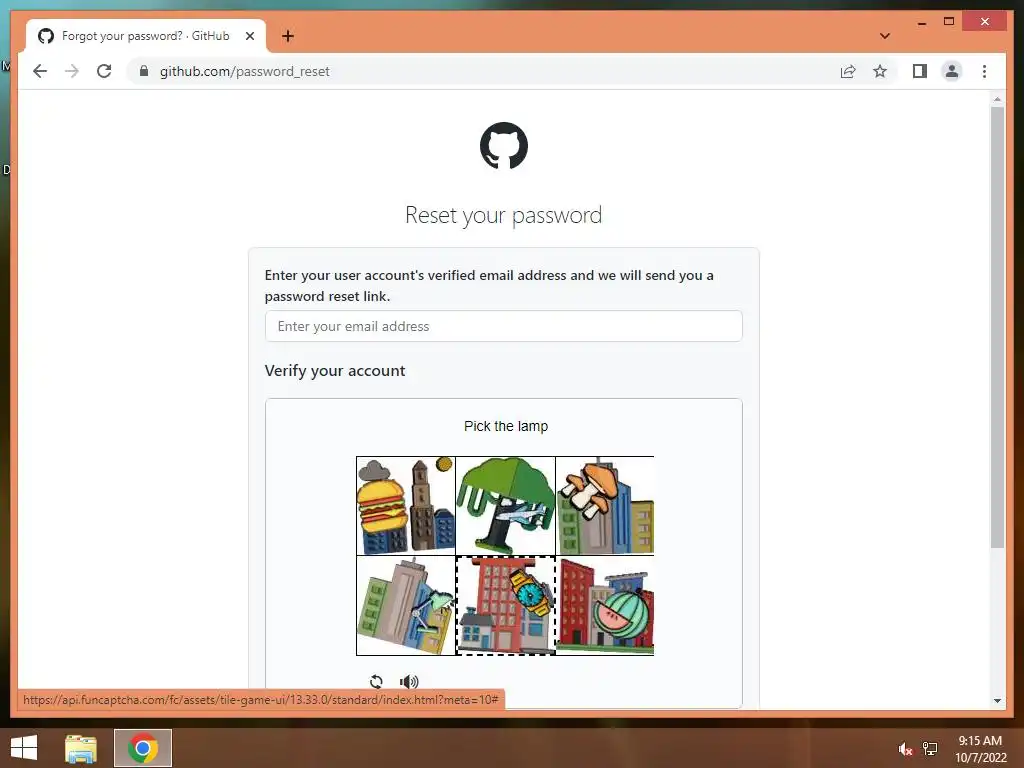Switch to the audio captcha challenge
The width and height of the screenshot is (1024, 768).
(x=409, y=682)
